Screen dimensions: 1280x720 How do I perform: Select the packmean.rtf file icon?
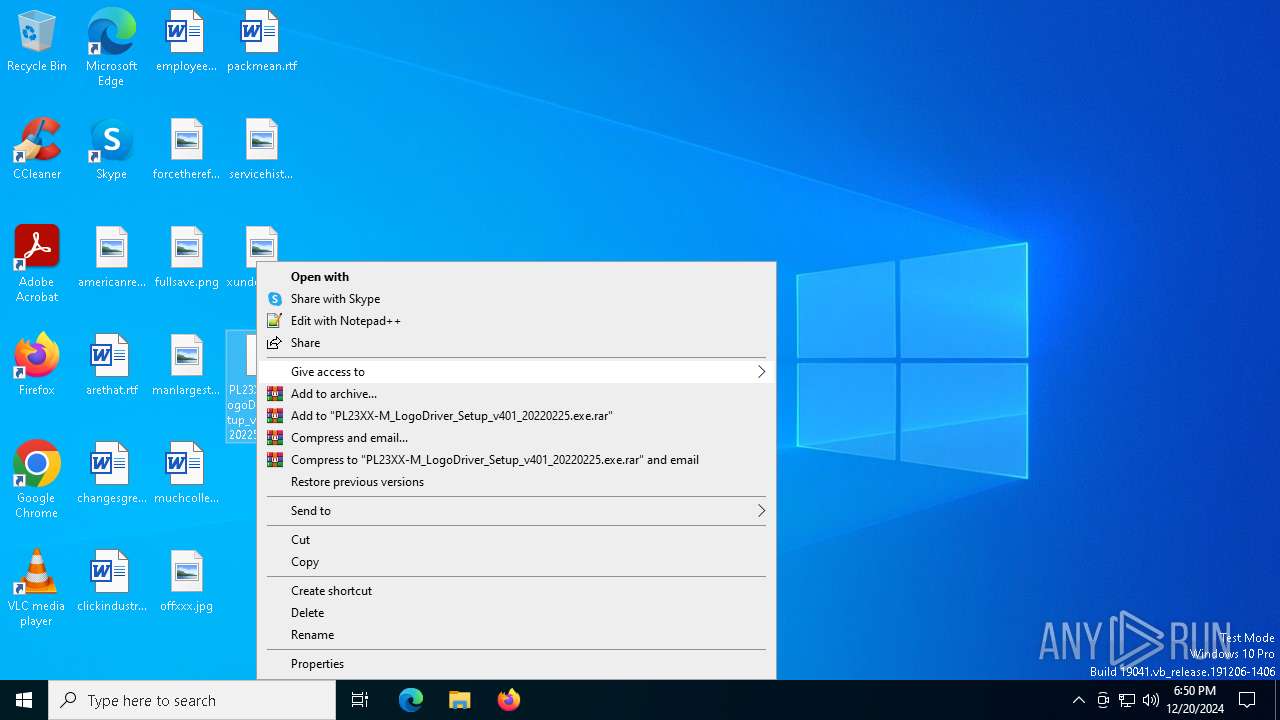click(x=261, y=42)
